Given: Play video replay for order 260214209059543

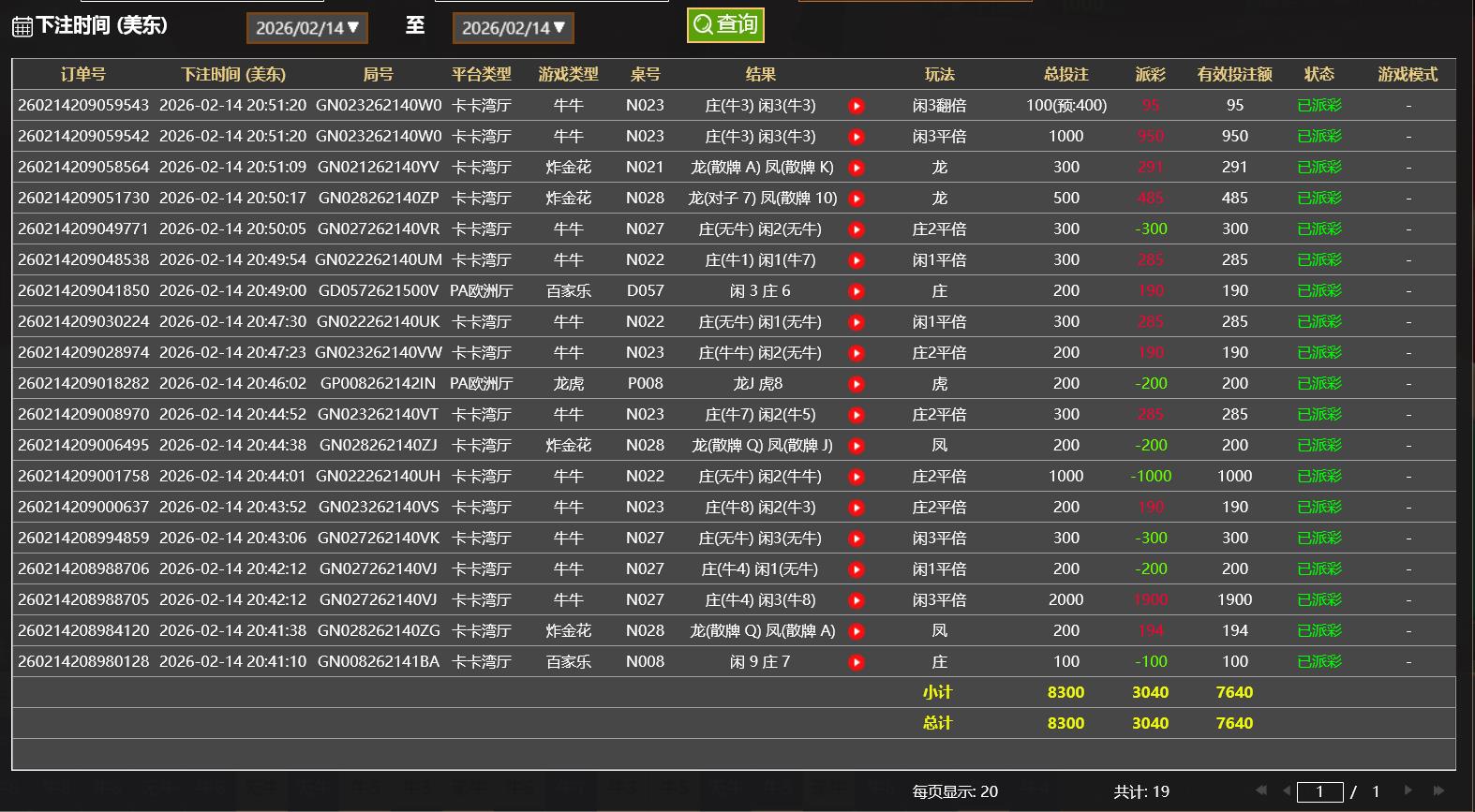Looking at the screenshot, I should click(856, 106).
